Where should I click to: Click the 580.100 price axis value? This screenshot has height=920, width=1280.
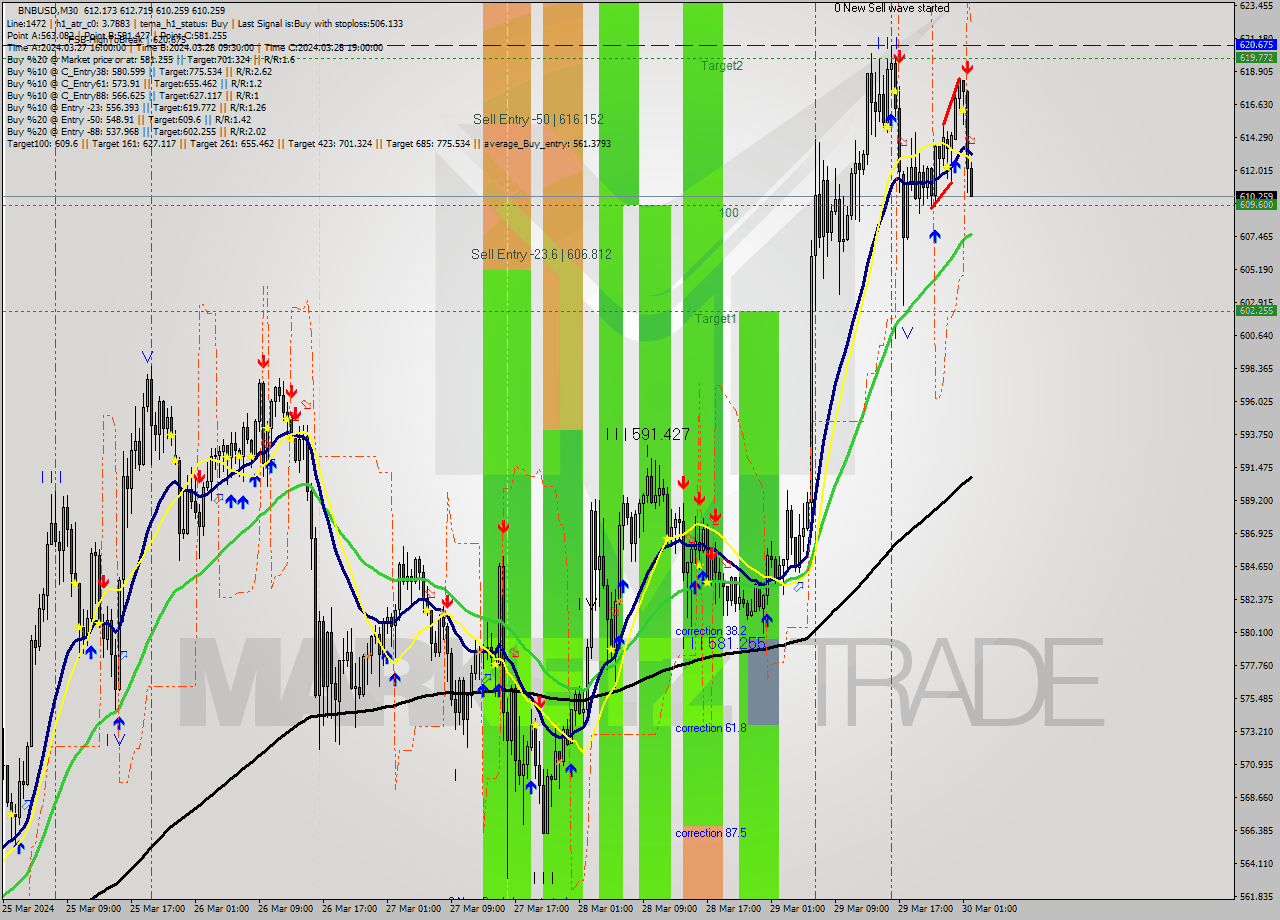point(1256,632)
